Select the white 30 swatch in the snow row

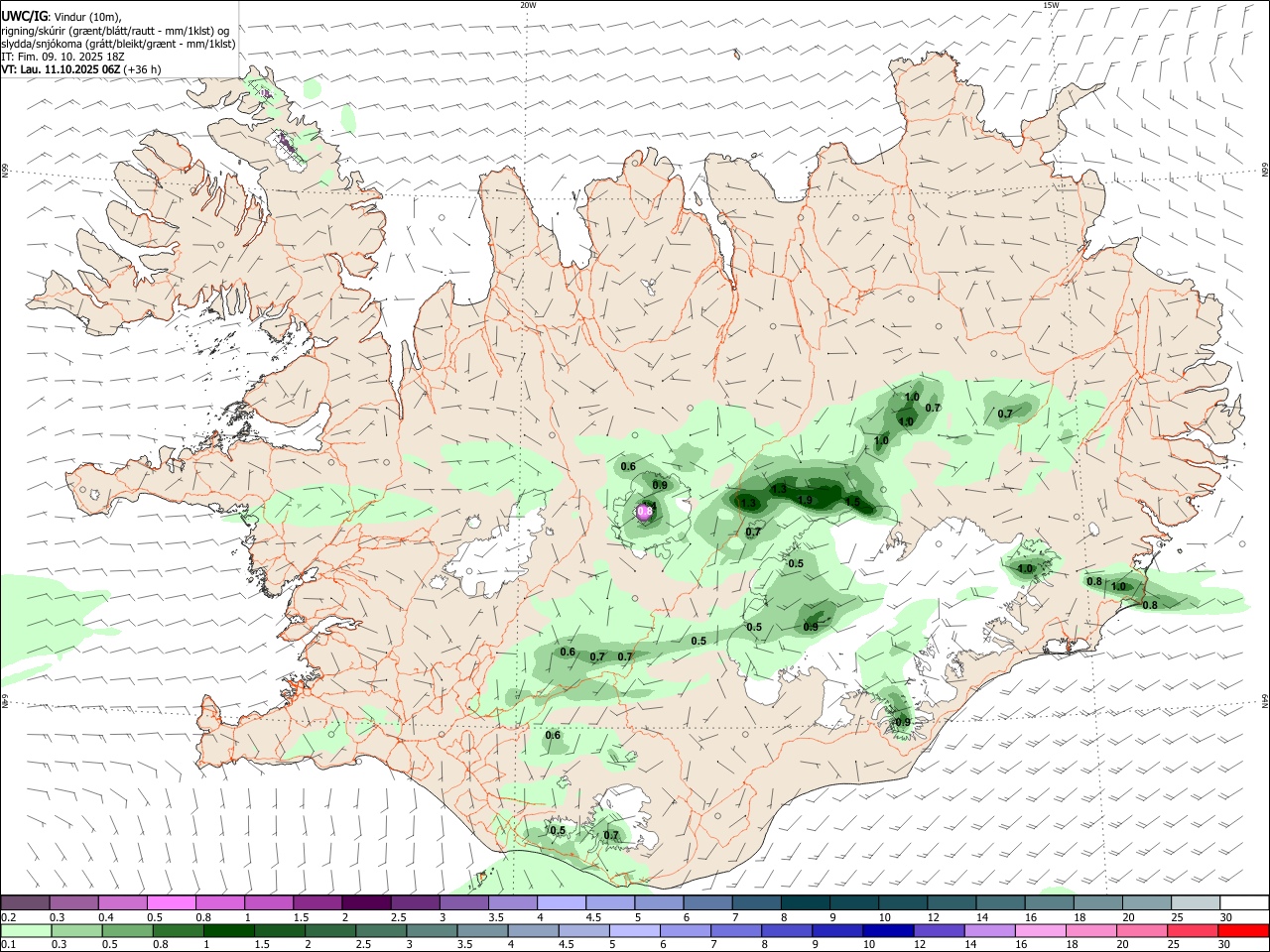[1244, 902]
